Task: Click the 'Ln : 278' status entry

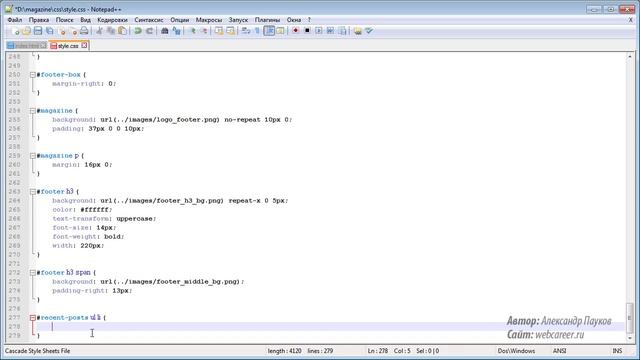Action: (x=378, y=351)
